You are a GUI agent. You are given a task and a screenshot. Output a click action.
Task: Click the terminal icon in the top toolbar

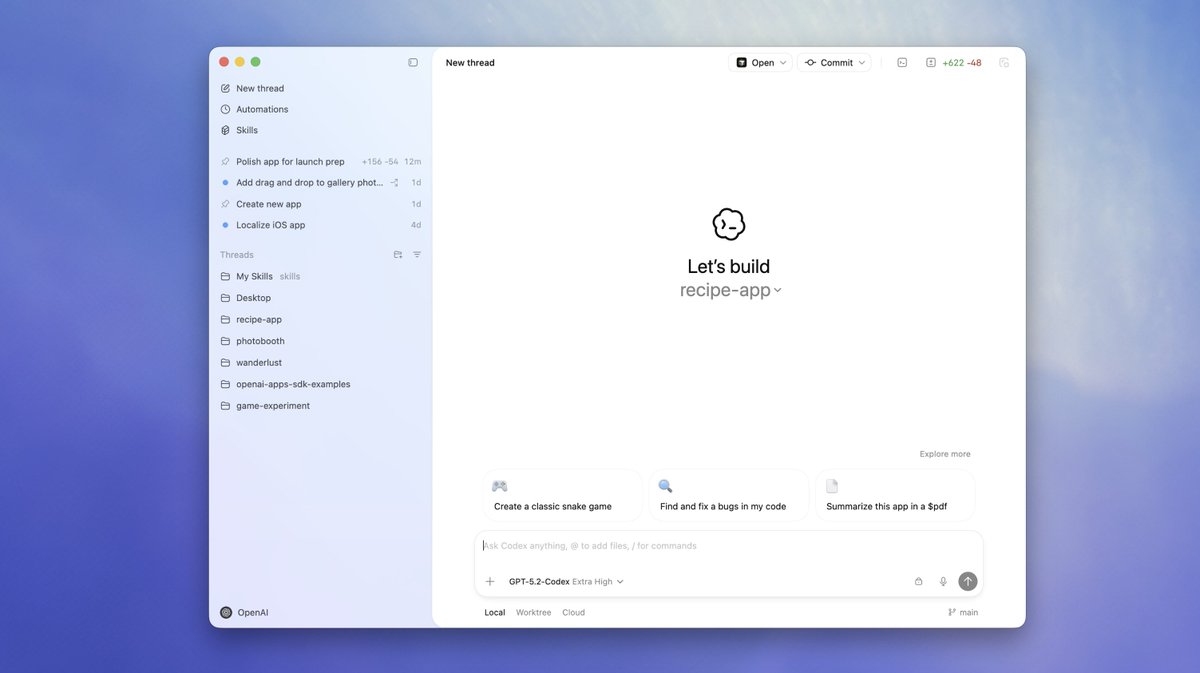902,62
